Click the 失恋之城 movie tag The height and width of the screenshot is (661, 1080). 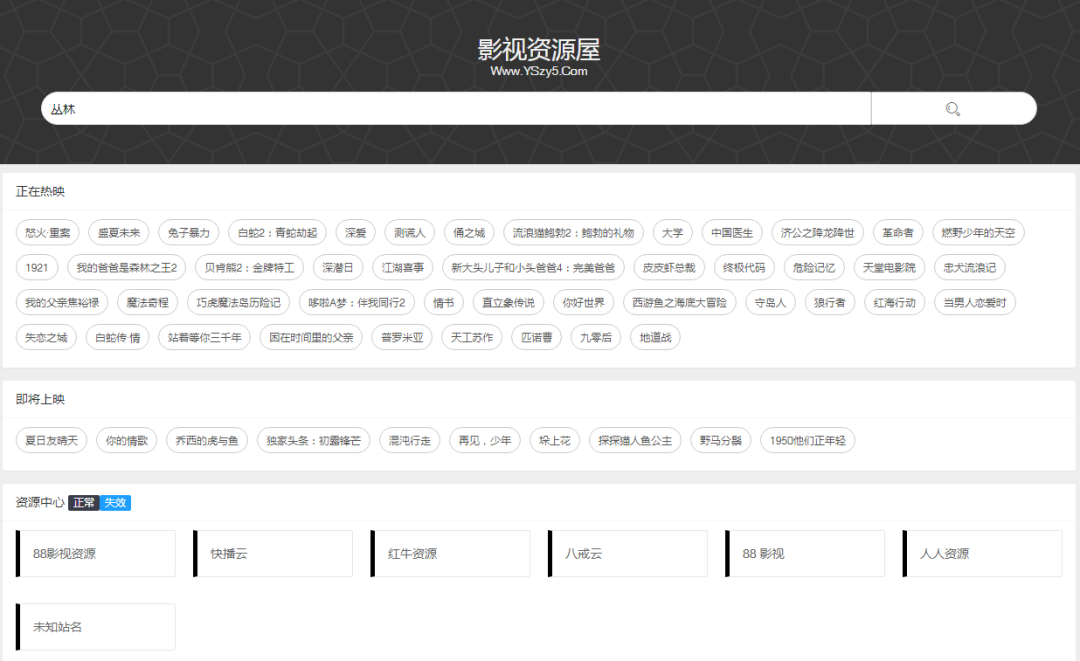(x=46, y=337)
